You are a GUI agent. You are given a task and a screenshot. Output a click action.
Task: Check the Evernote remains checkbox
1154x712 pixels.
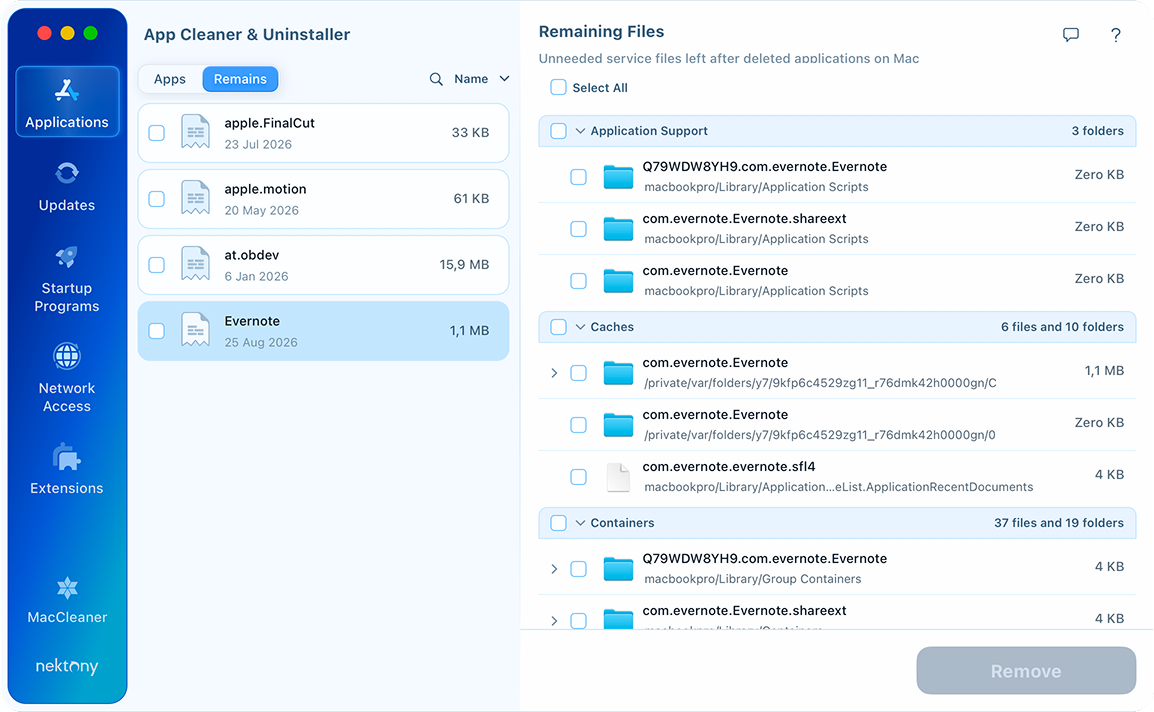pyautogui.click(x=157, y=331)
